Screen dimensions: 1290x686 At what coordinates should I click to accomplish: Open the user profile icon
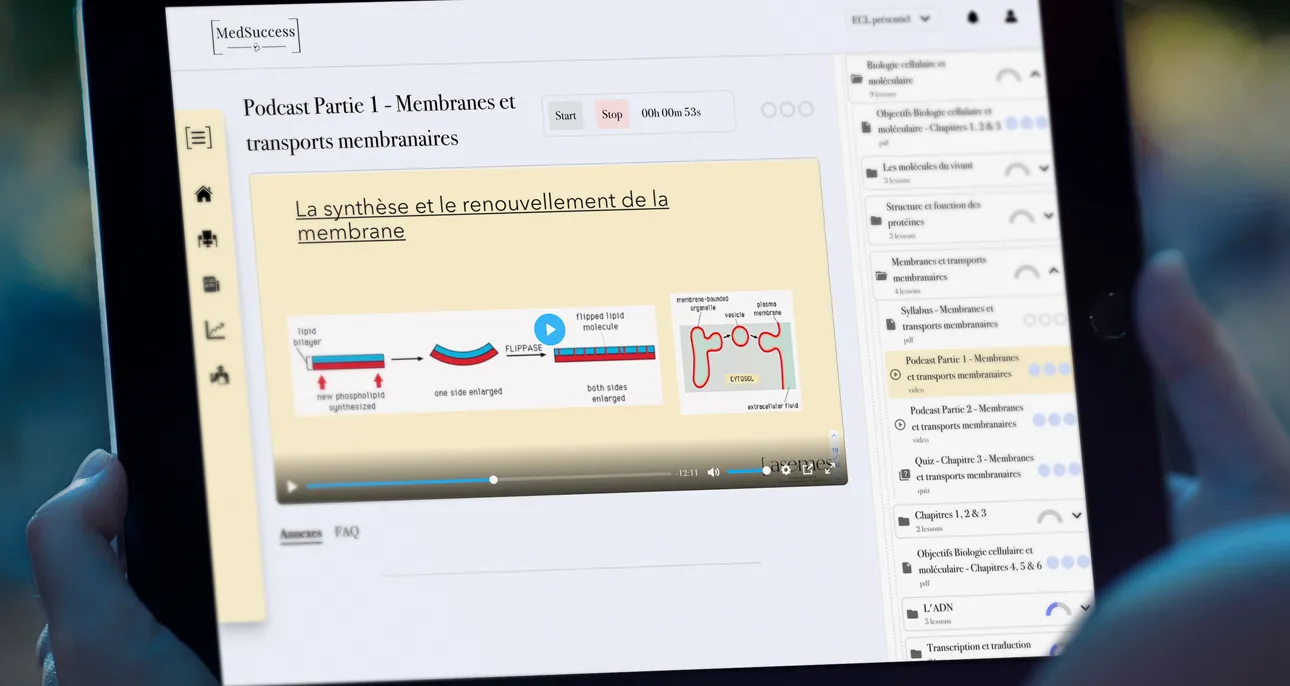[x=1010, y=17]
